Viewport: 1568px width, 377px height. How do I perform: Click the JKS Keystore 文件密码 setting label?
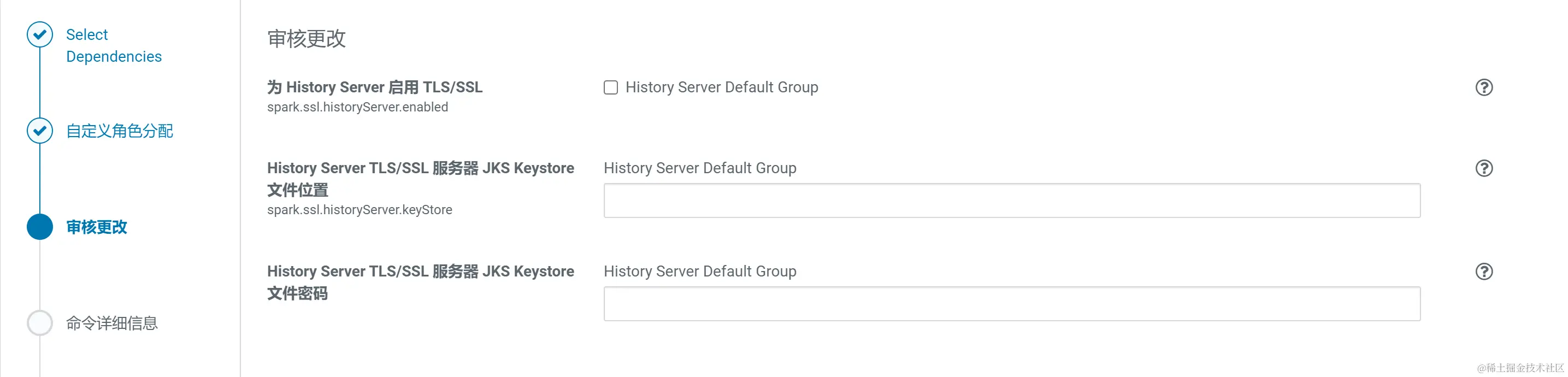coord(420,282)
